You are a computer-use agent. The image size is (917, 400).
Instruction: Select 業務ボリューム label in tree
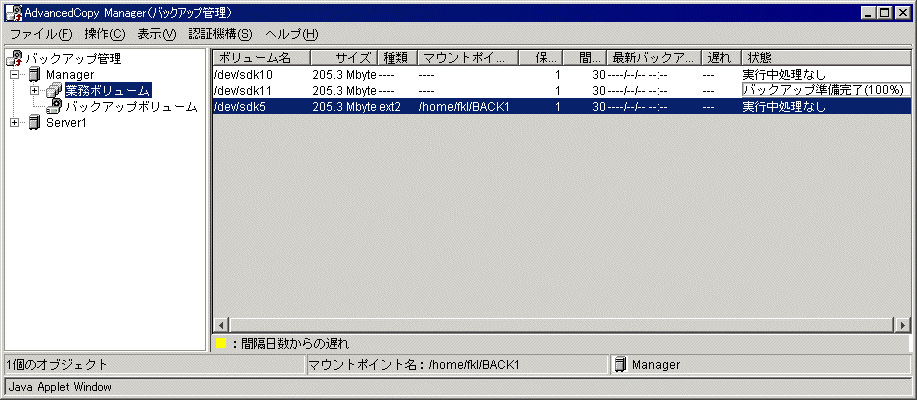[x=108, y=91]
